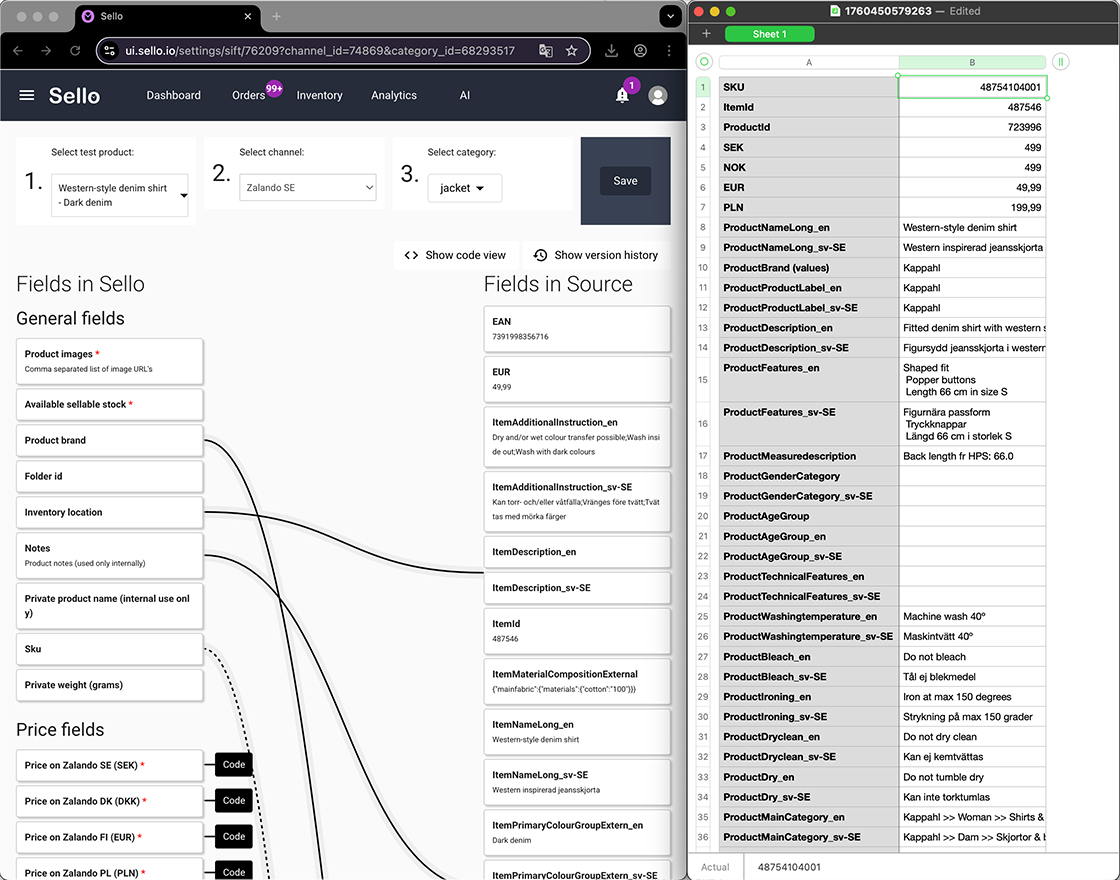Click the Chrome profile icon
1120x880 pixels.
click(640, 50)
